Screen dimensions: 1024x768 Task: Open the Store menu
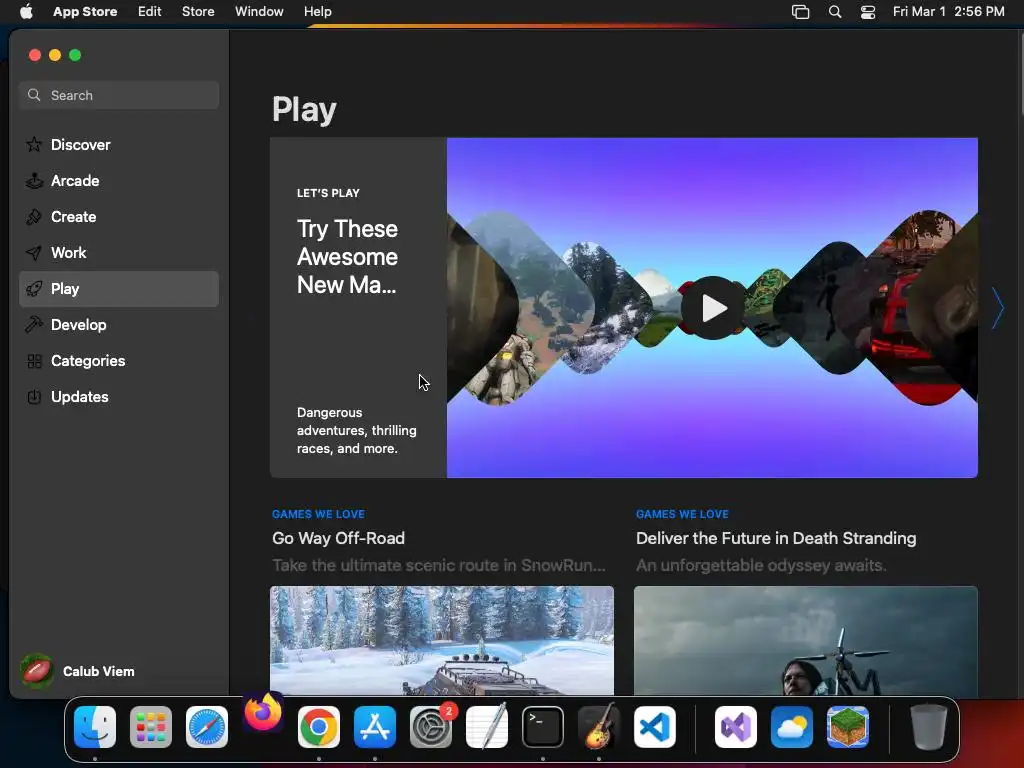198,12
